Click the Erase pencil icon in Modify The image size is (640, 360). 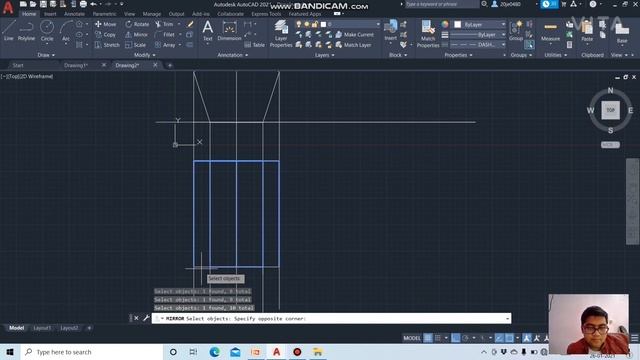[190, 24]
